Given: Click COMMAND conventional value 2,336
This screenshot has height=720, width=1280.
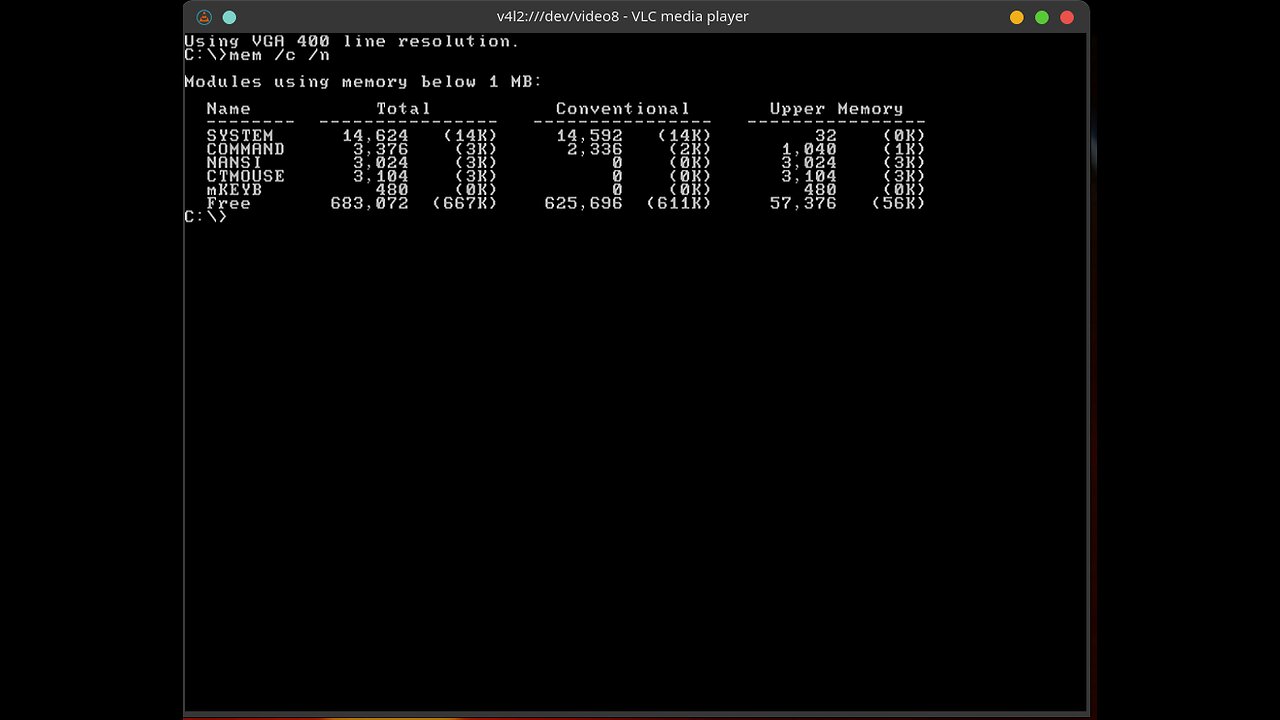Looking at the screenshot, I should pos(595,149).
